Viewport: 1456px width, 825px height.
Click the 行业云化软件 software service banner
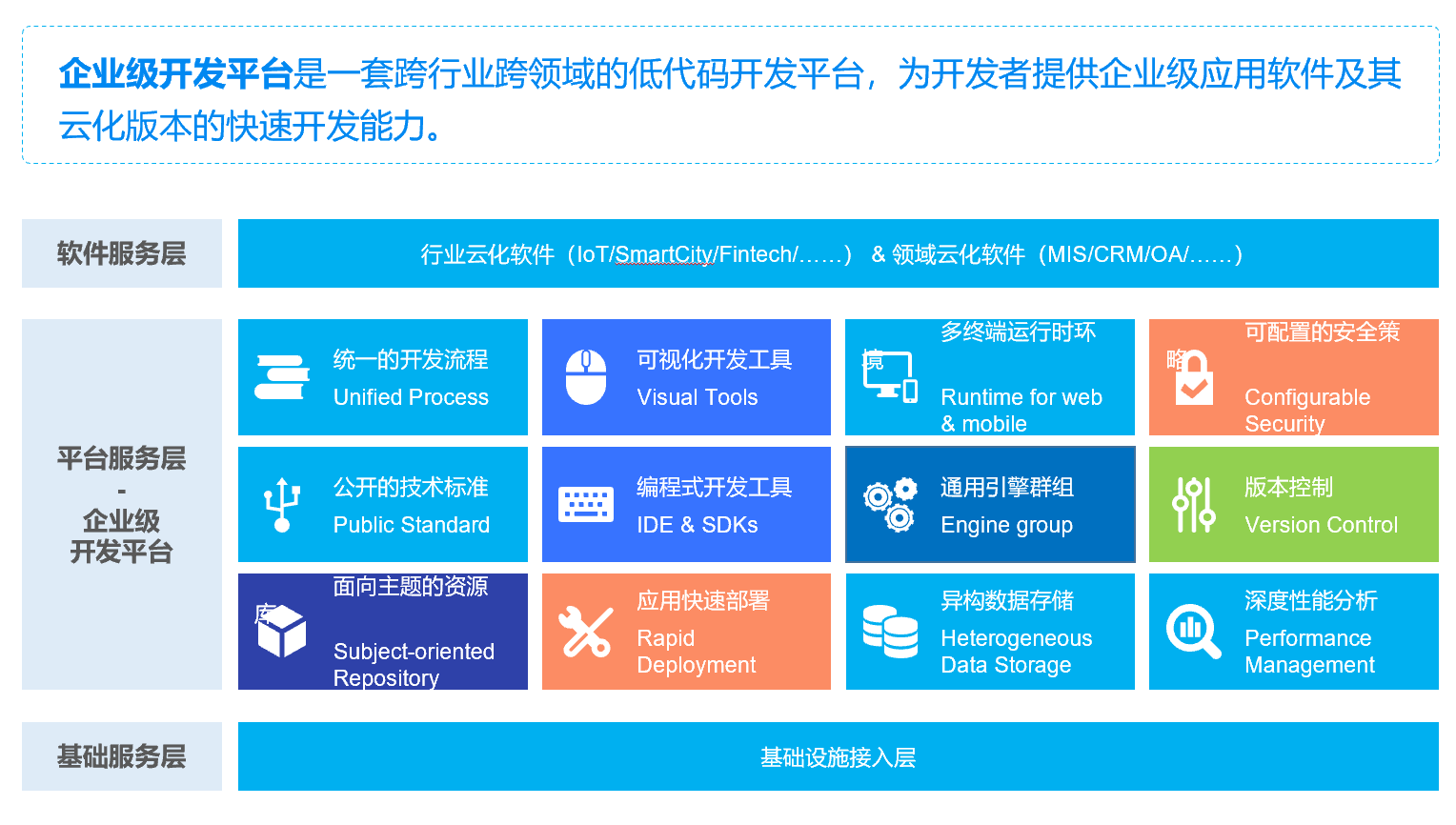839,253
